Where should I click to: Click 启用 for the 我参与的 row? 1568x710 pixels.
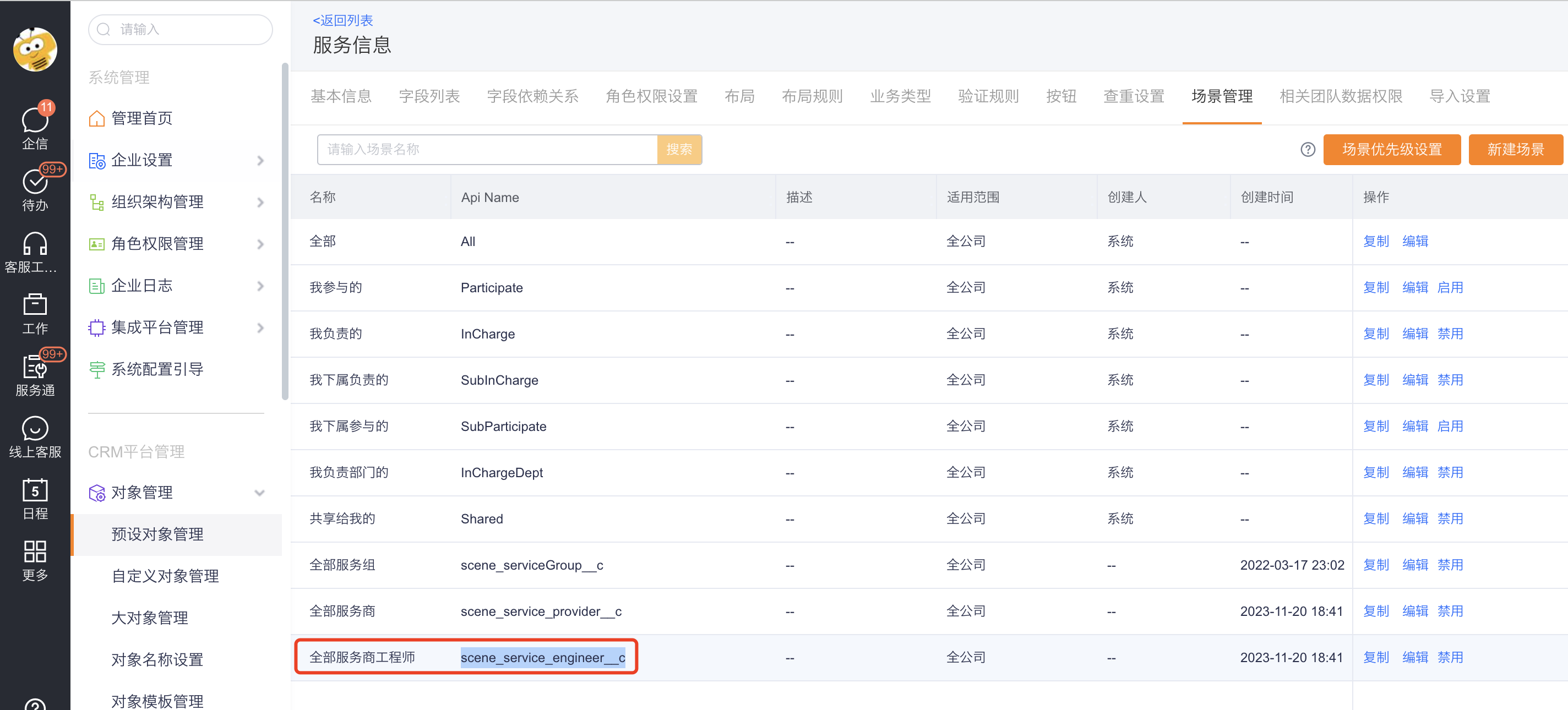[1450, 288]
